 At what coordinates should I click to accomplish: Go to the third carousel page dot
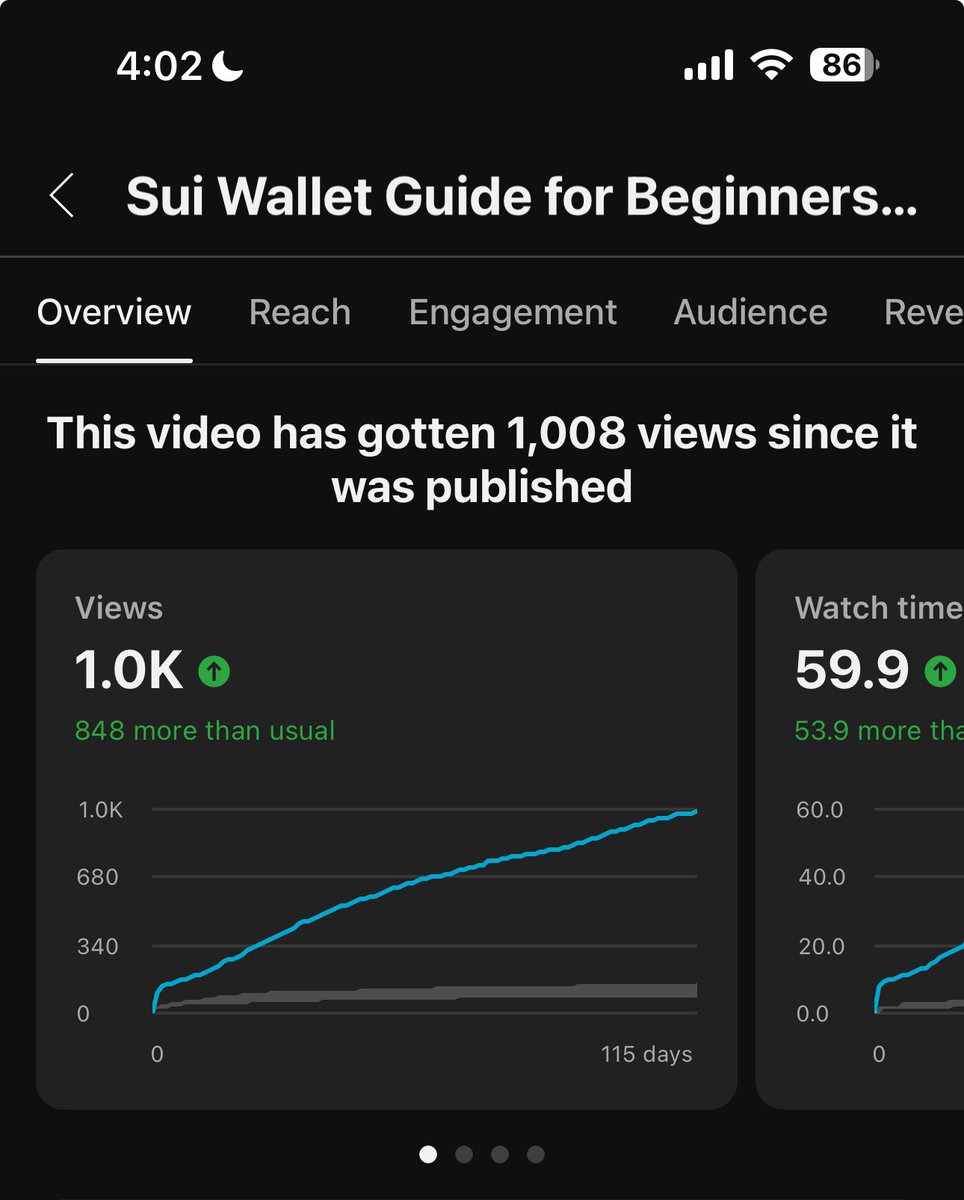pos(500,1154)
